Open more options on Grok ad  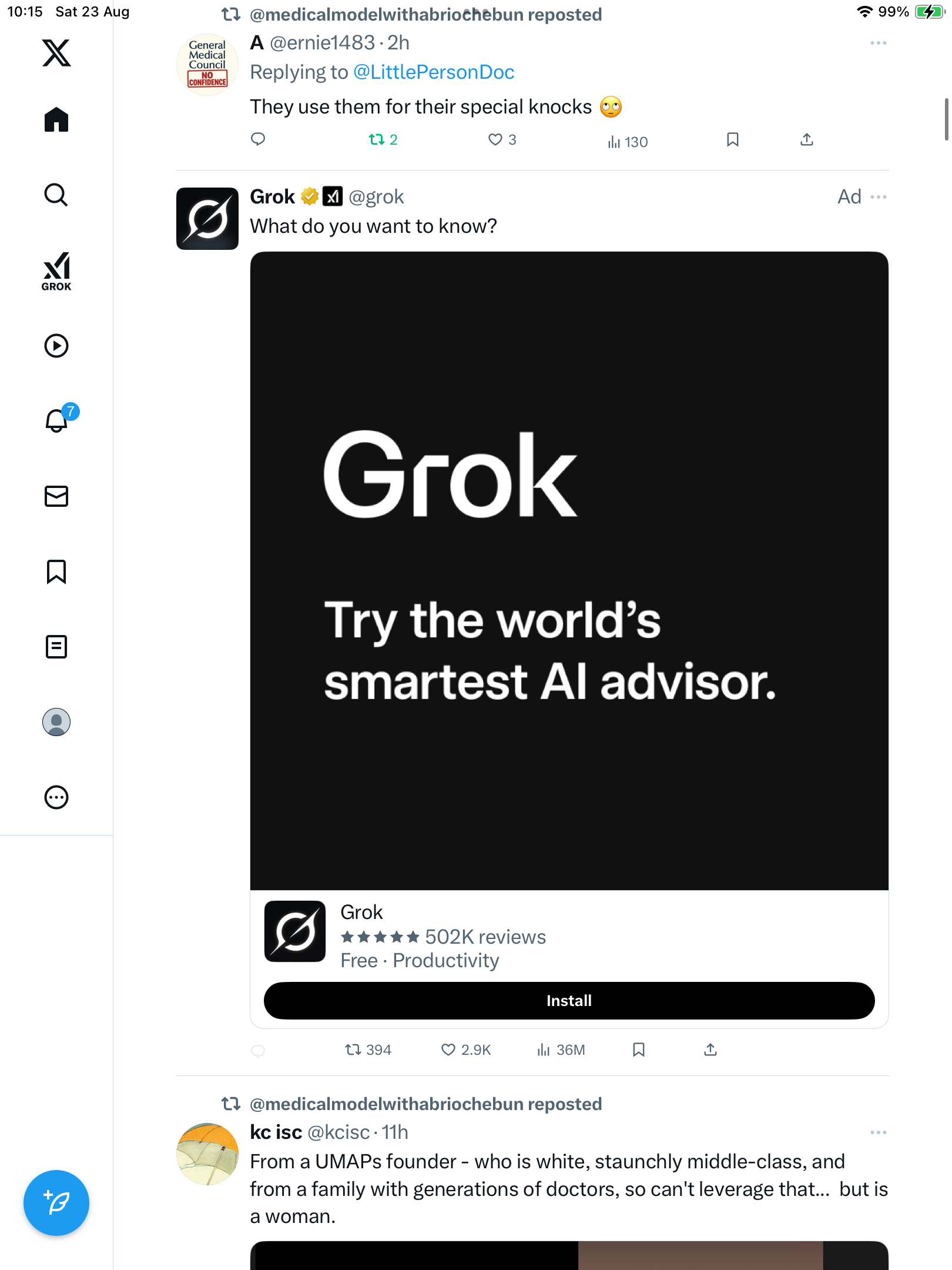(x=878, y=197)
